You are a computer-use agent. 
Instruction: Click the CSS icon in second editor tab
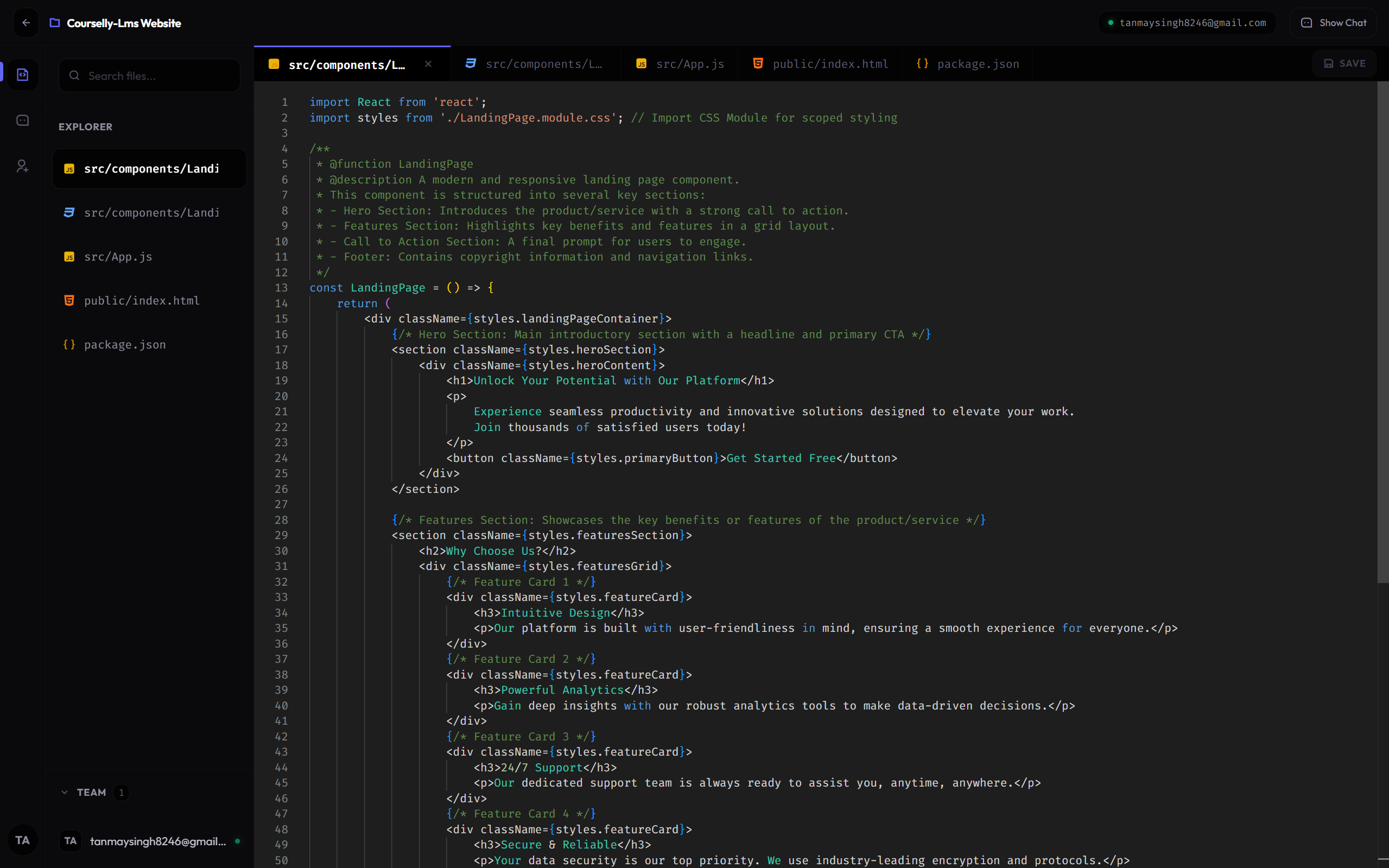(471, 64)
